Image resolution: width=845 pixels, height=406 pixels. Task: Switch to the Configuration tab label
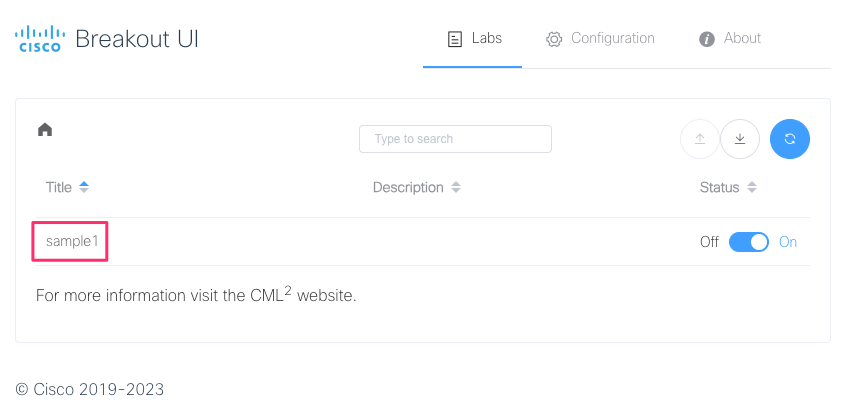pos(613,38)
